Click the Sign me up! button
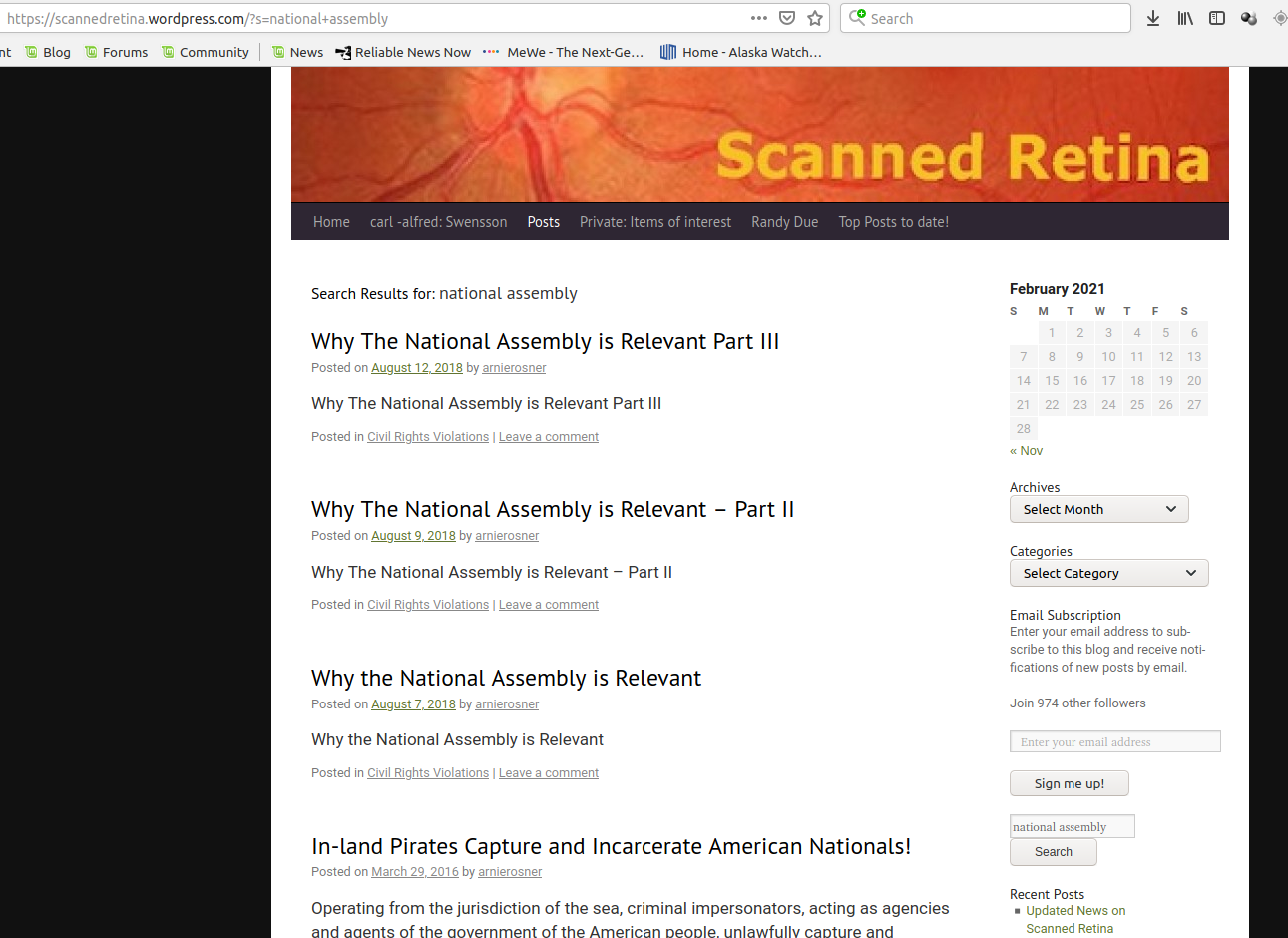 pyautogui.click(x=1069, y=783)
